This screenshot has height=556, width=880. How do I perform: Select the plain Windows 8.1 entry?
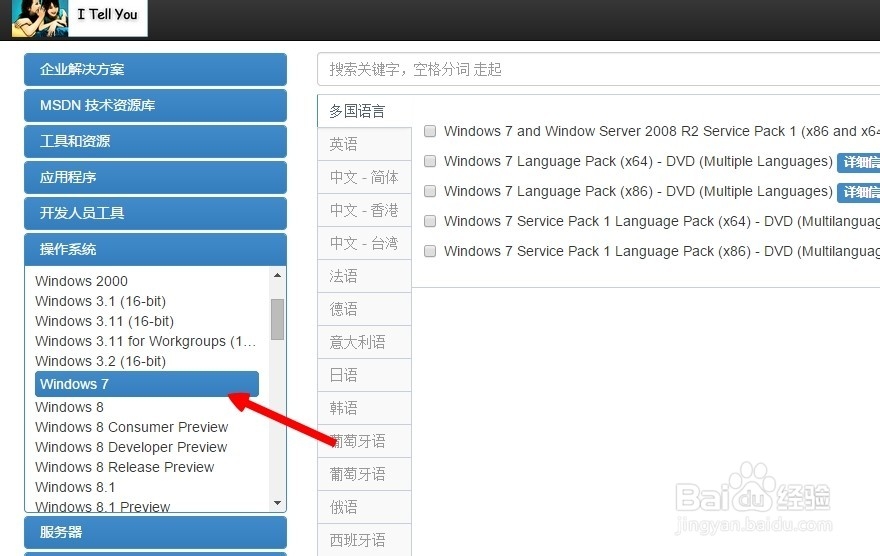click(x=75, y=488)
